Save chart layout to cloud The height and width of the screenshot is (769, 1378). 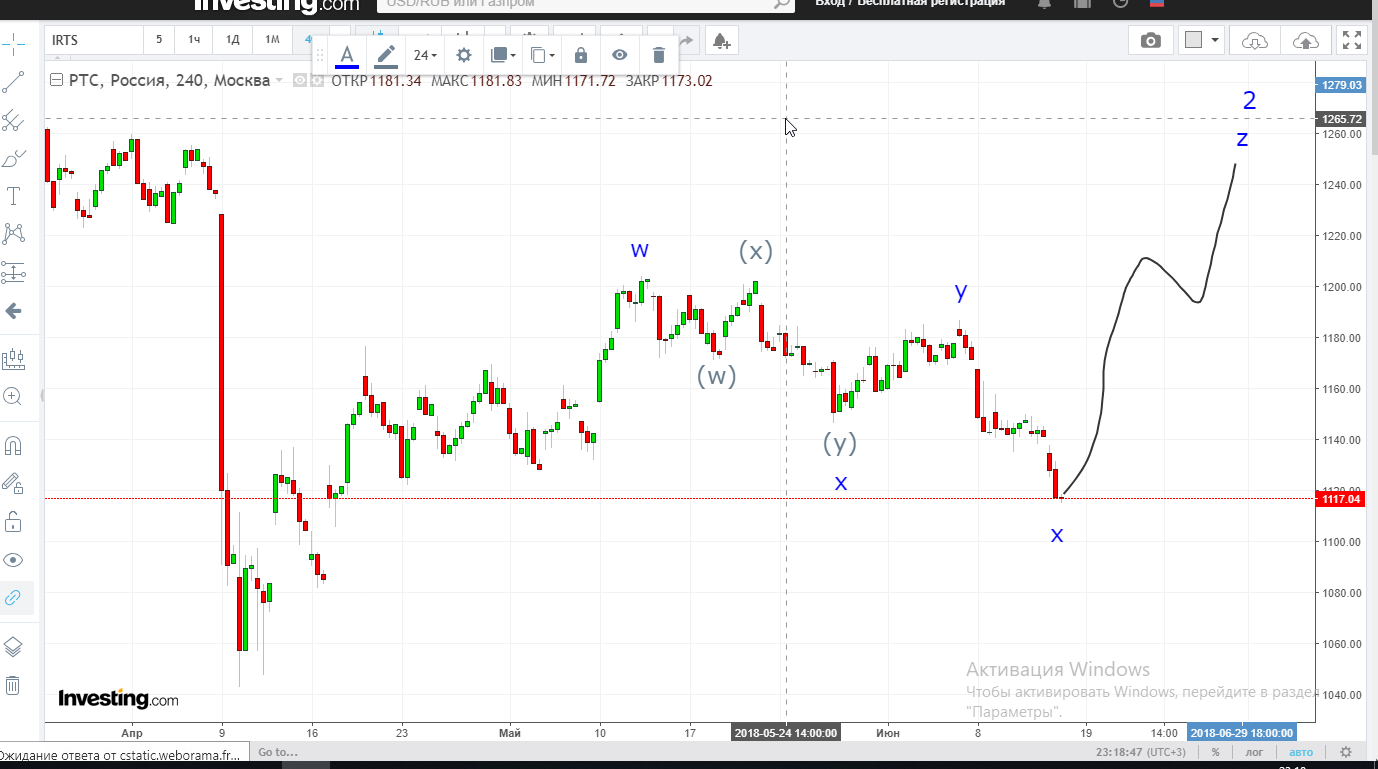point(1305,40)
